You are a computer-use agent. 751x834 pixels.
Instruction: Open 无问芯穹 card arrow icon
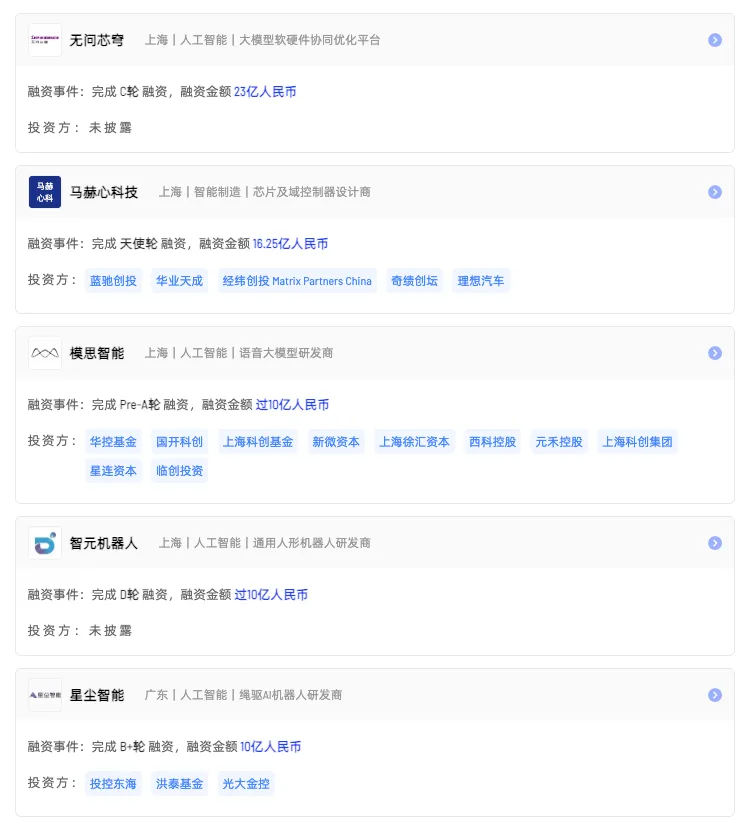(x=715, y=40)
